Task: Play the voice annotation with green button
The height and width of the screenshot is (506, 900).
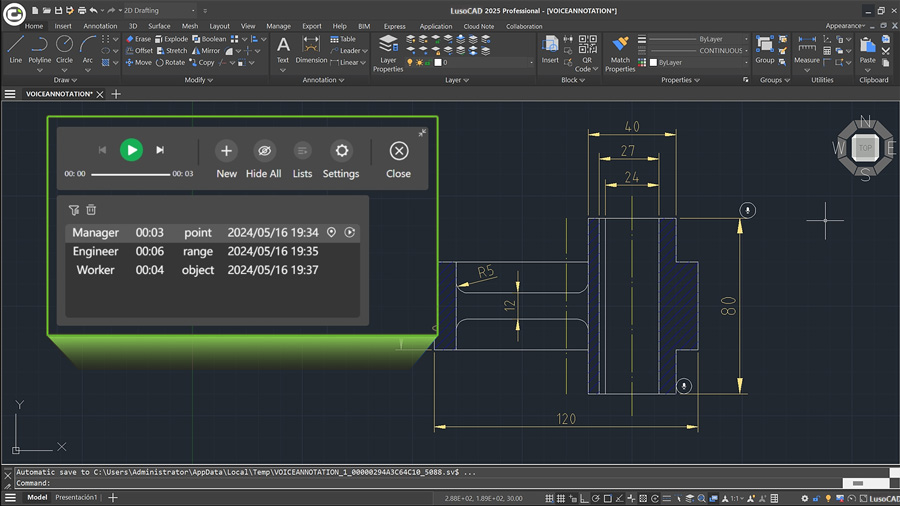Action: 131,150
